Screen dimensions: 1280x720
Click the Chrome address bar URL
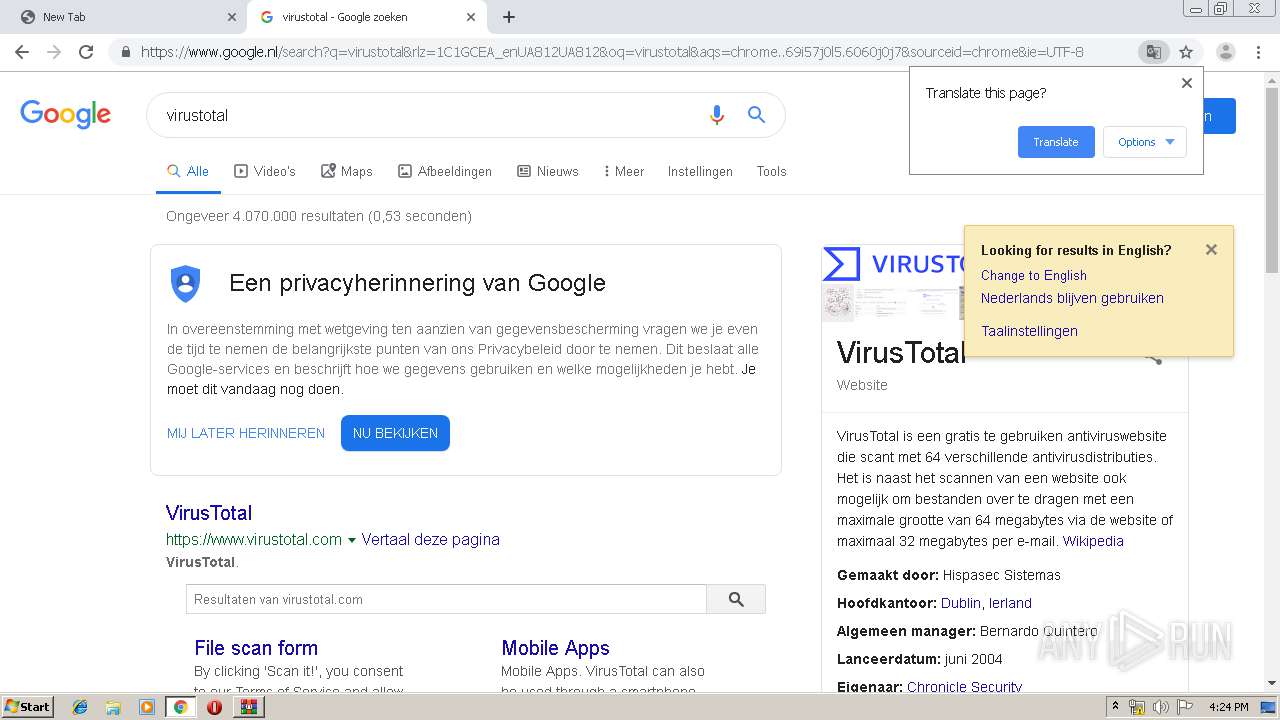612,52
